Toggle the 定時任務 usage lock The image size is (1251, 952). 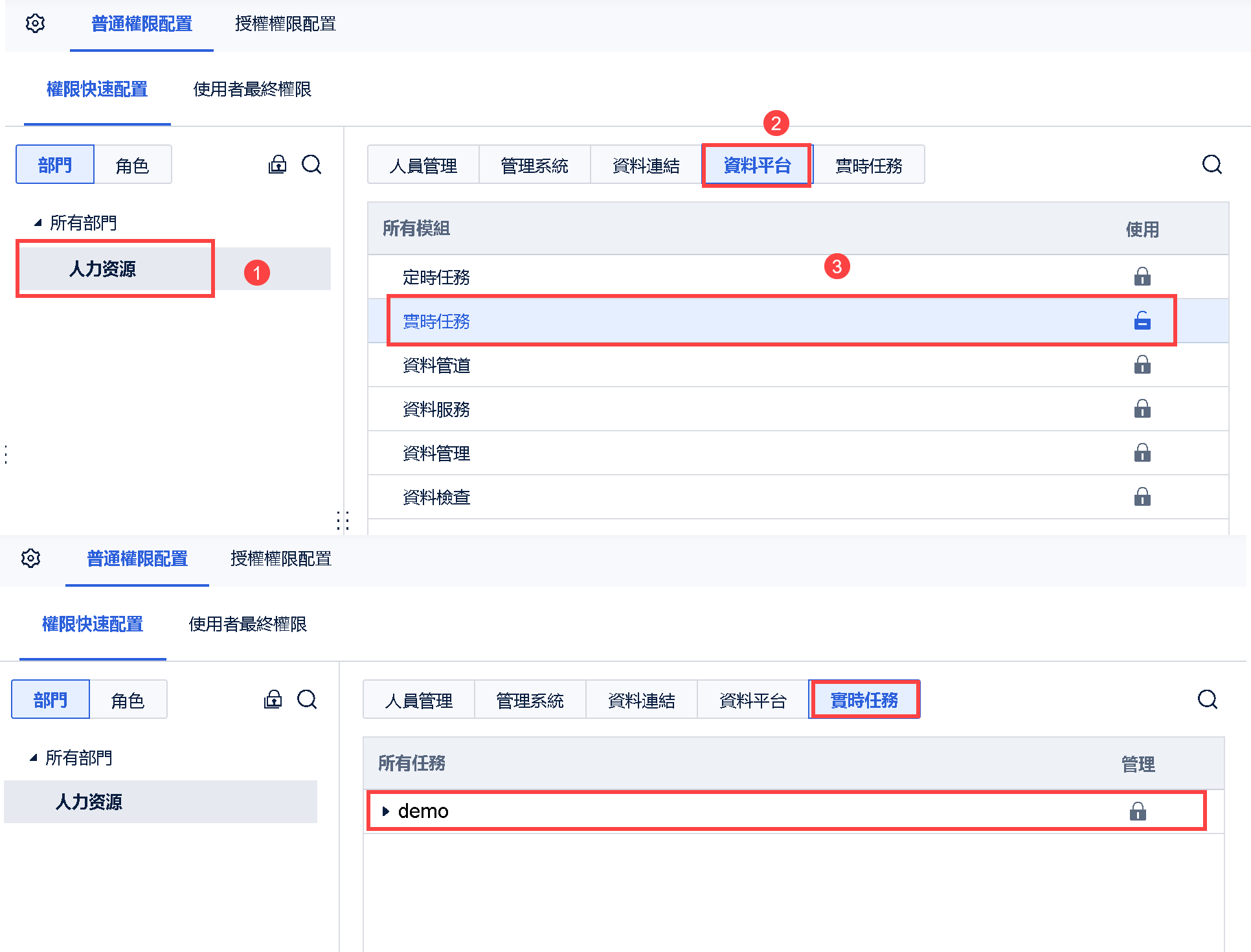[1142, 277]
